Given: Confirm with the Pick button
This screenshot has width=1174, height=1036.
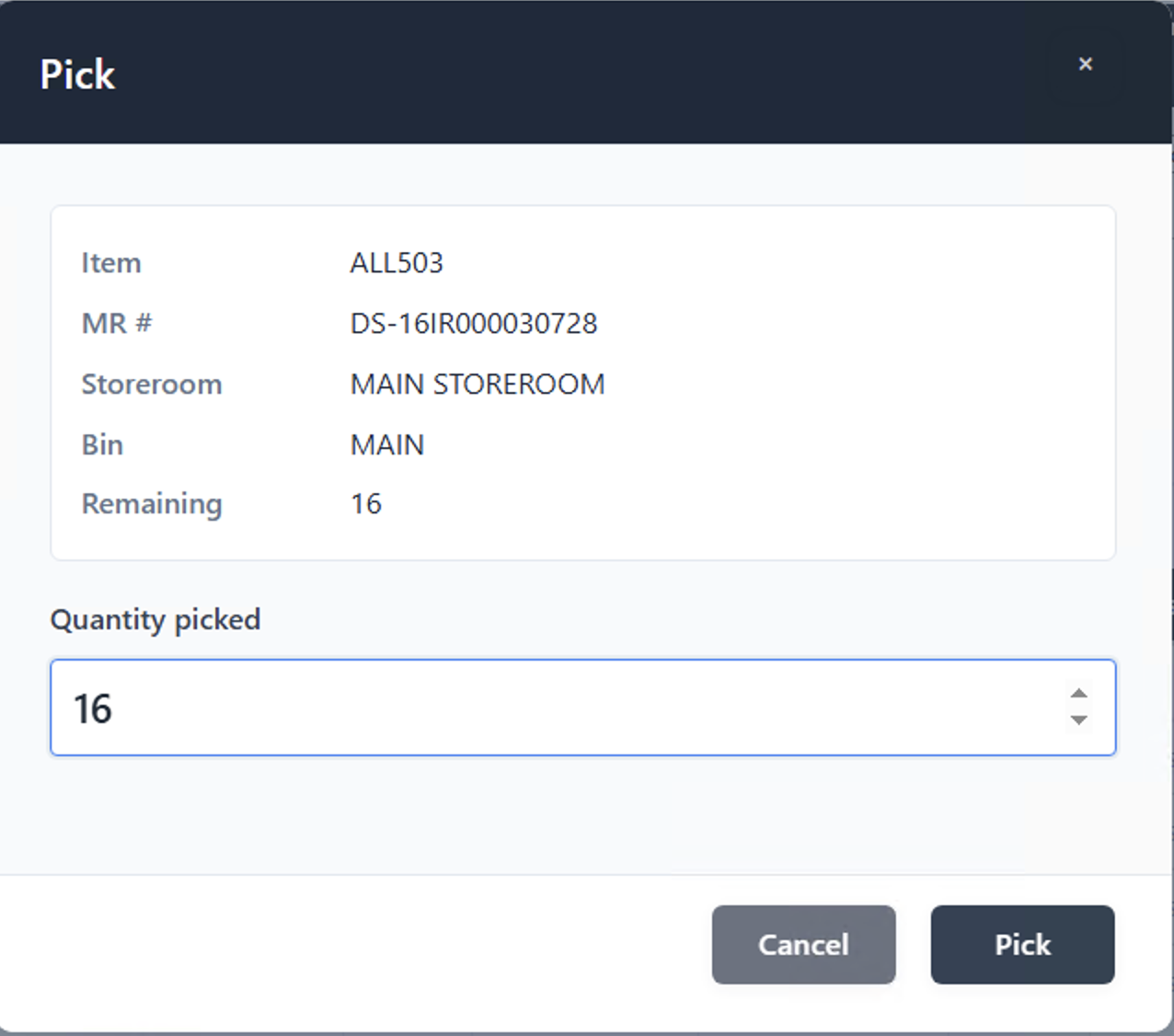Looking at the screenshot, I should (1022, 945).
